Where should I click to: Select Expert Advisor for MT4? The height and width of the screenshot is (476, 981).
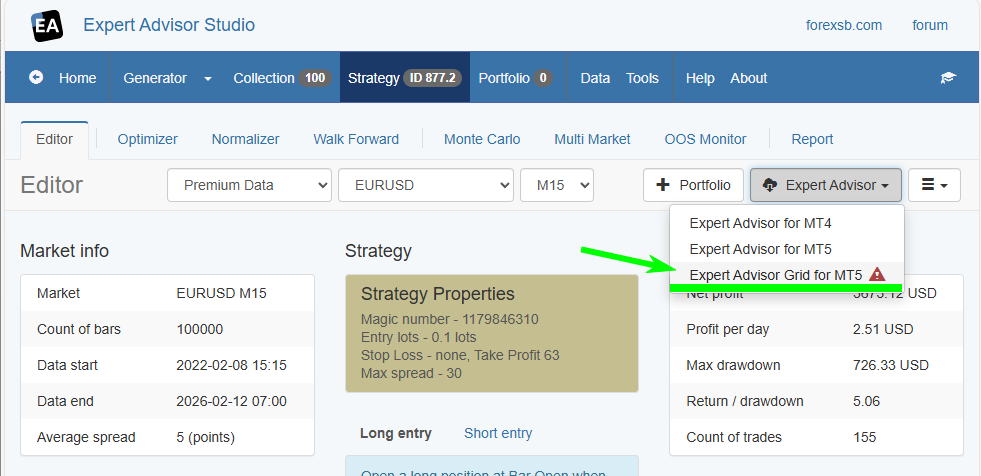tap(760, 223)
